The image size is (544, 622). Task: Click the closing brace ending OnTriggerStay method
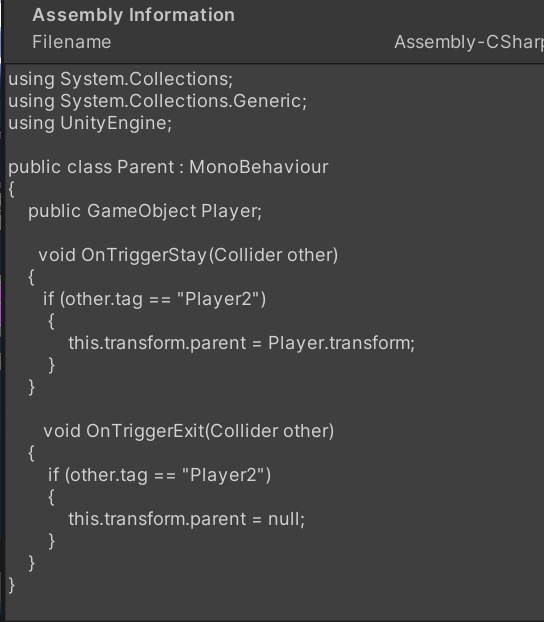tap(32, 387)
